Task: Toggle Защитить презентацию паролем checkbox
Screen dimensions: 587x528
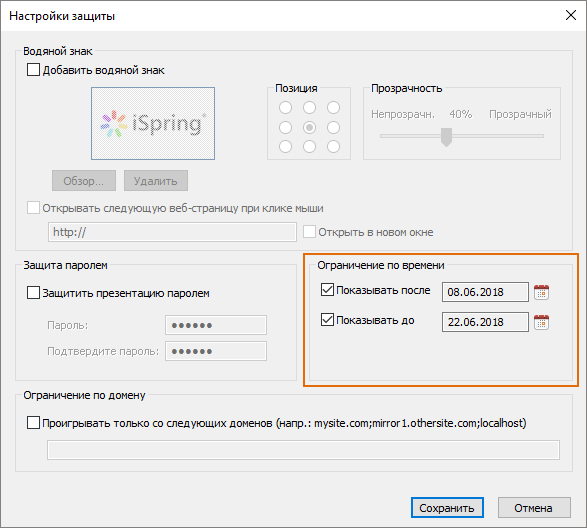Action: [33, 292]
